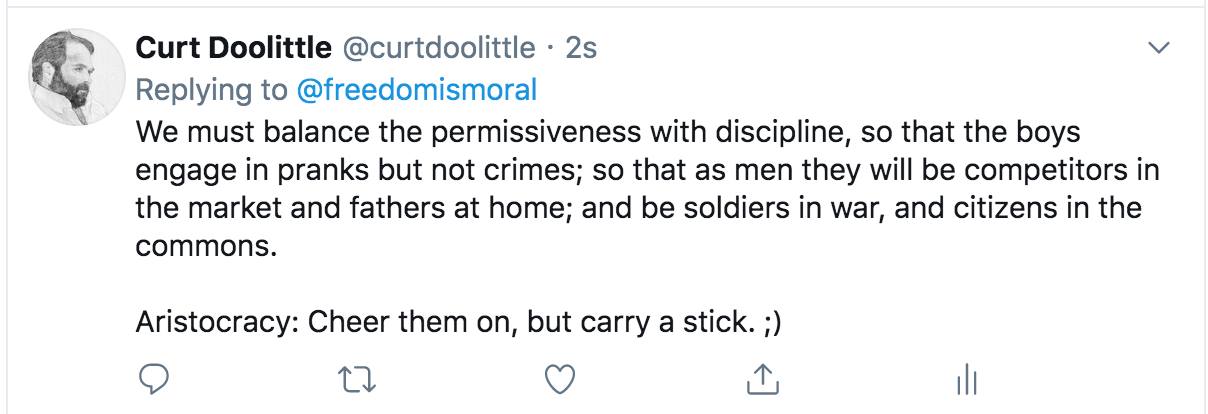Click the "Aristocracy: Cheer them on" line
Screen dimensions: 1208x414
[x=464, y=325]
